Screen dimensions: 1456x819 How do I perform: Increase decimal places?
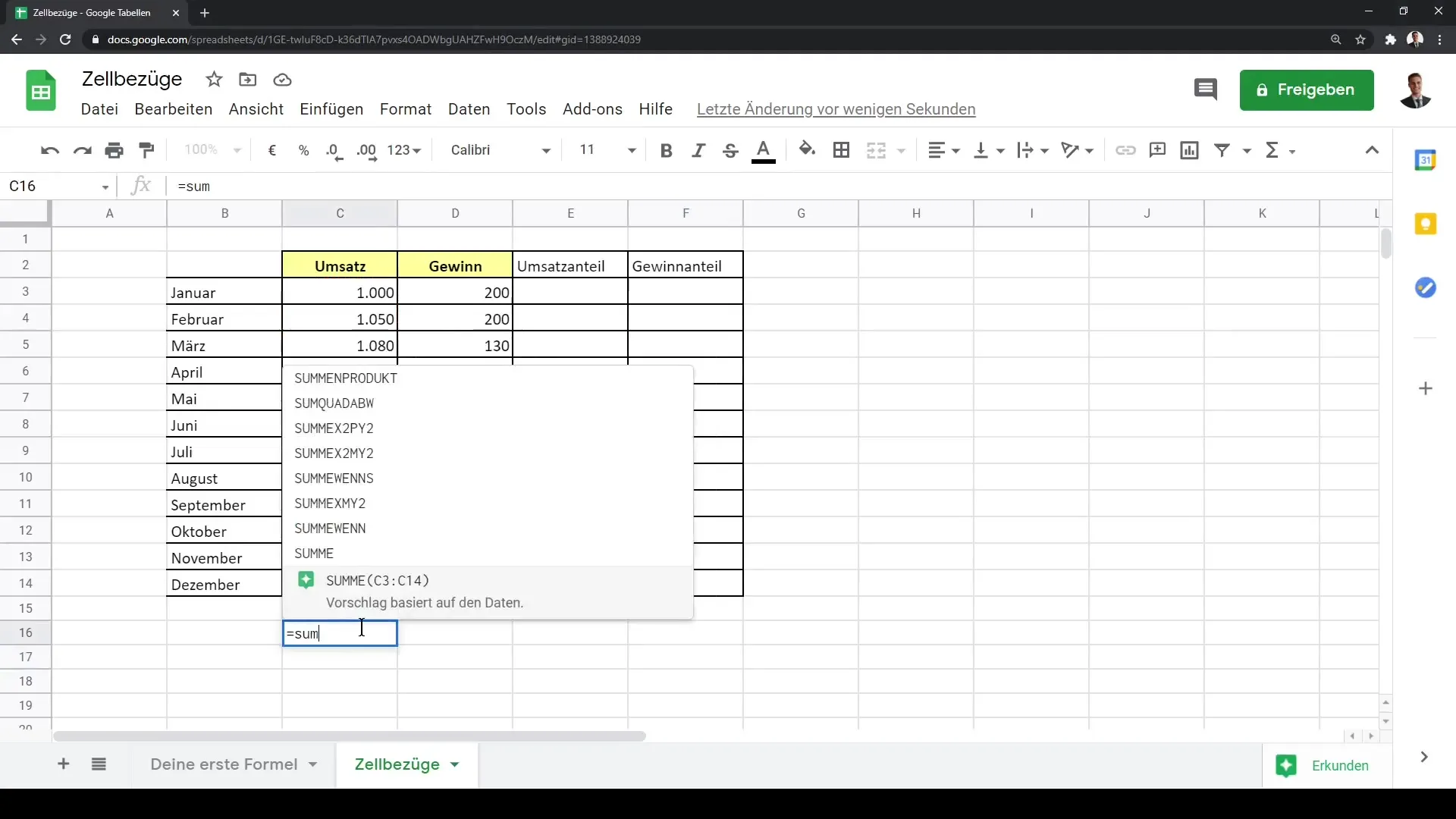point(366,150)
